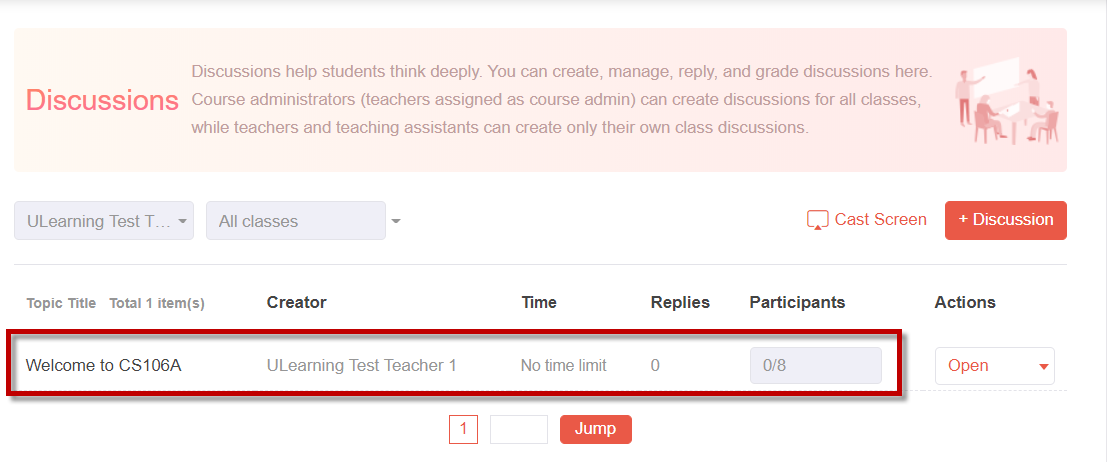The image size is (1107, 462).
Task: Expand the ULearning Test T... course dropdown
Action: point(104,220)
